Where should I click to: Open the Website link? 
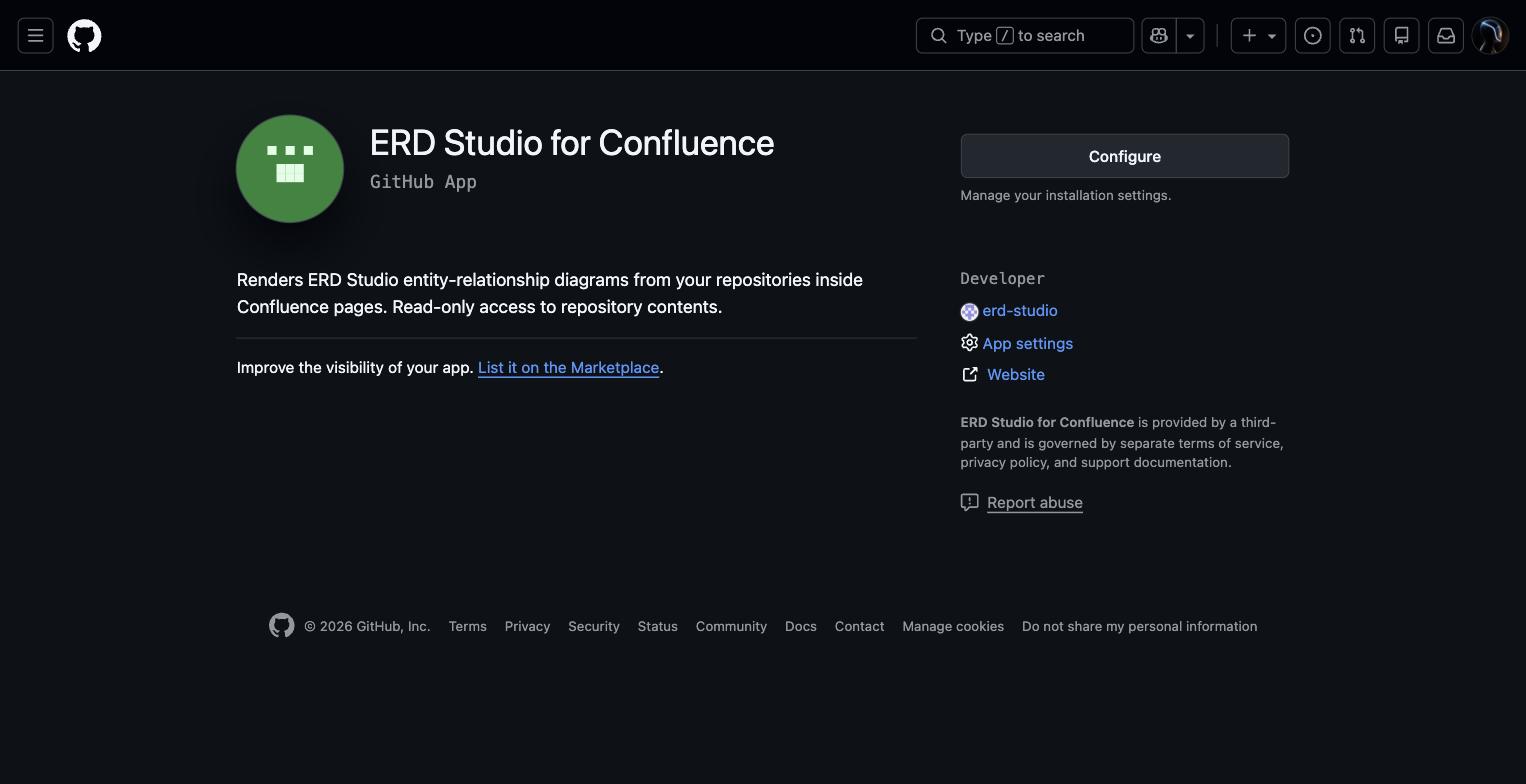[x=1016, y=374]
